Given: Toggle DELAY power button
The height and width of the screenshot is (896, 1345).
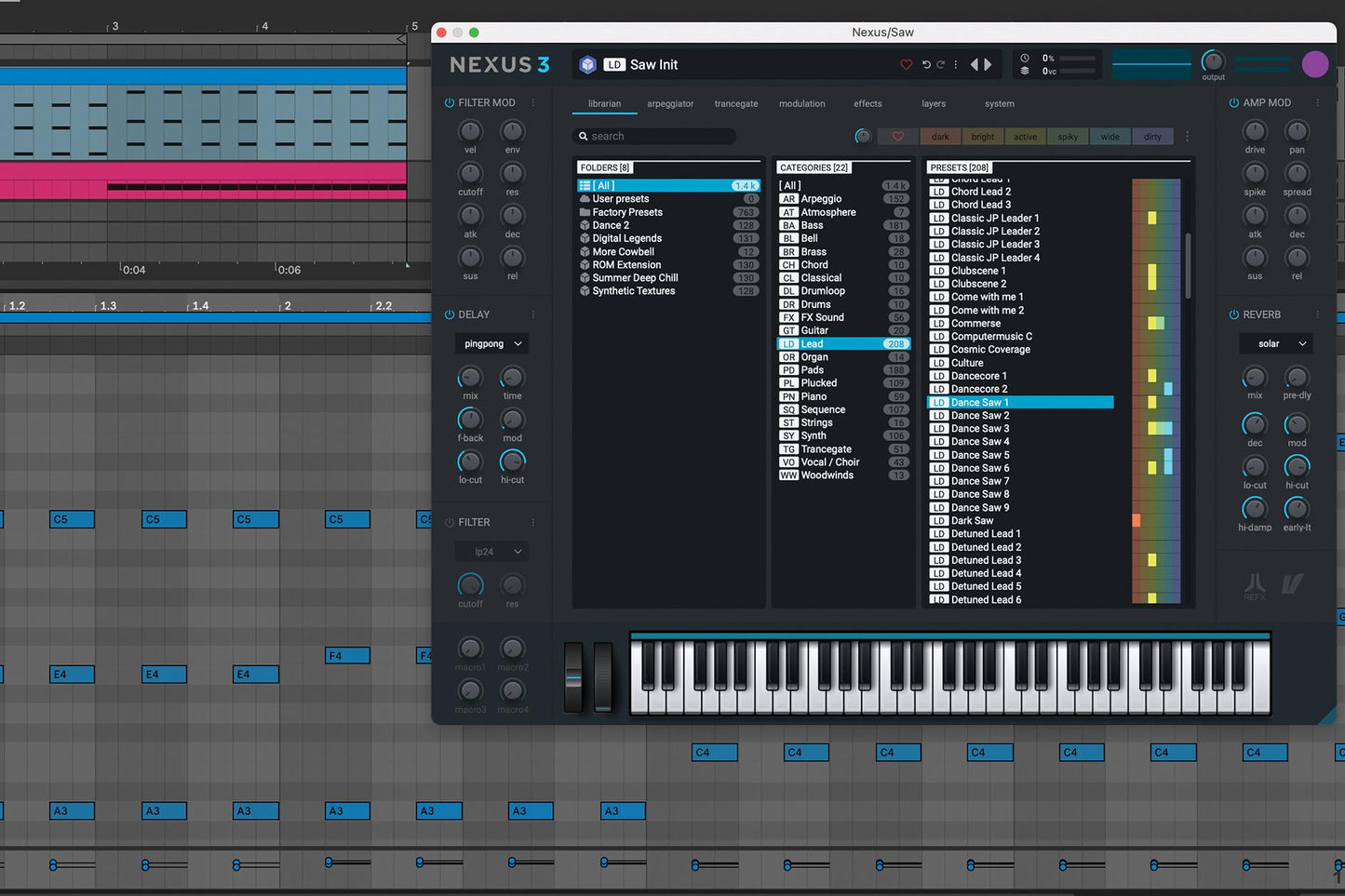Looking at the screenshot, I should [450, 314].
